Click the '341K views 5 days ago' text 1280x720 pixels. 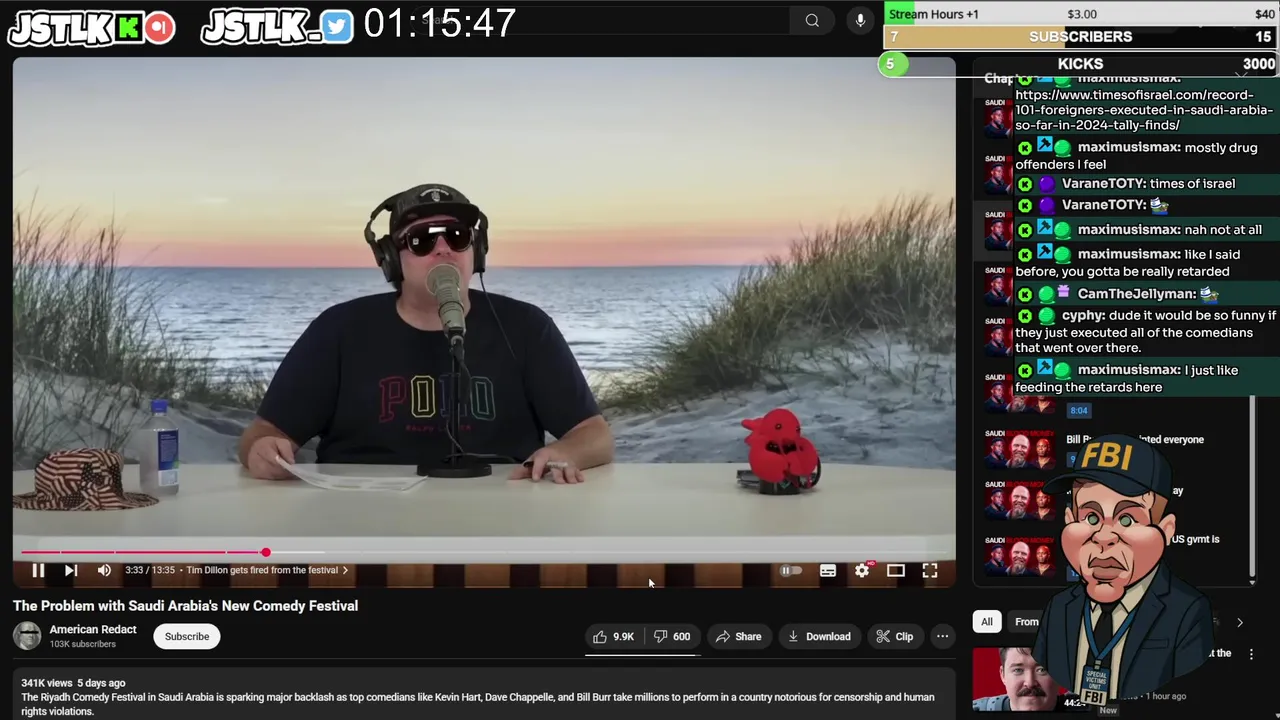[73, 683]
